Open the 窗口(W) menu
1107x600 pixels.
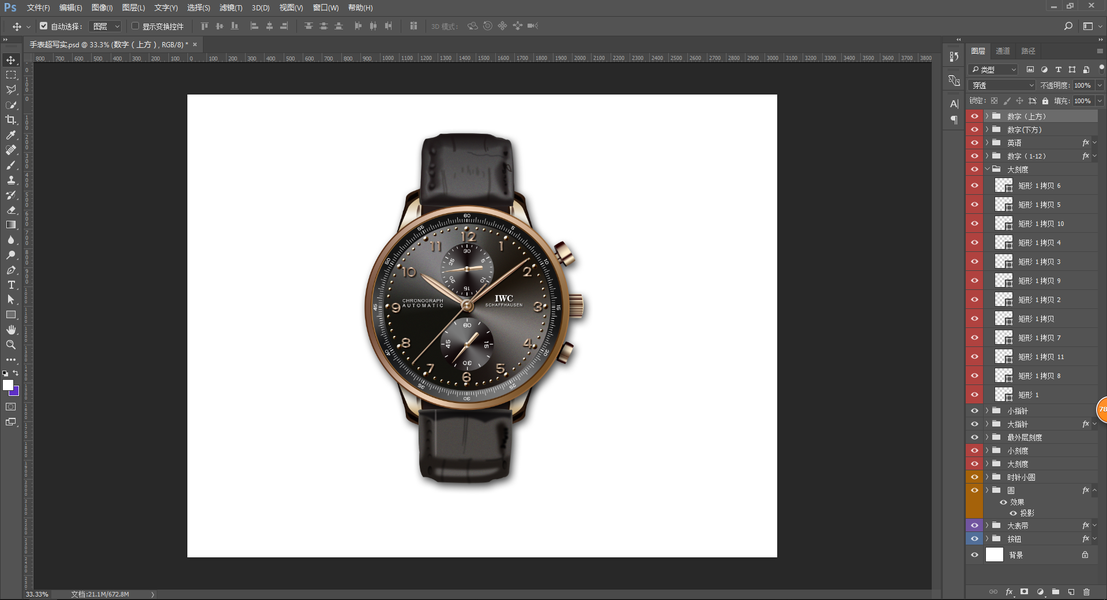[325, 8]
